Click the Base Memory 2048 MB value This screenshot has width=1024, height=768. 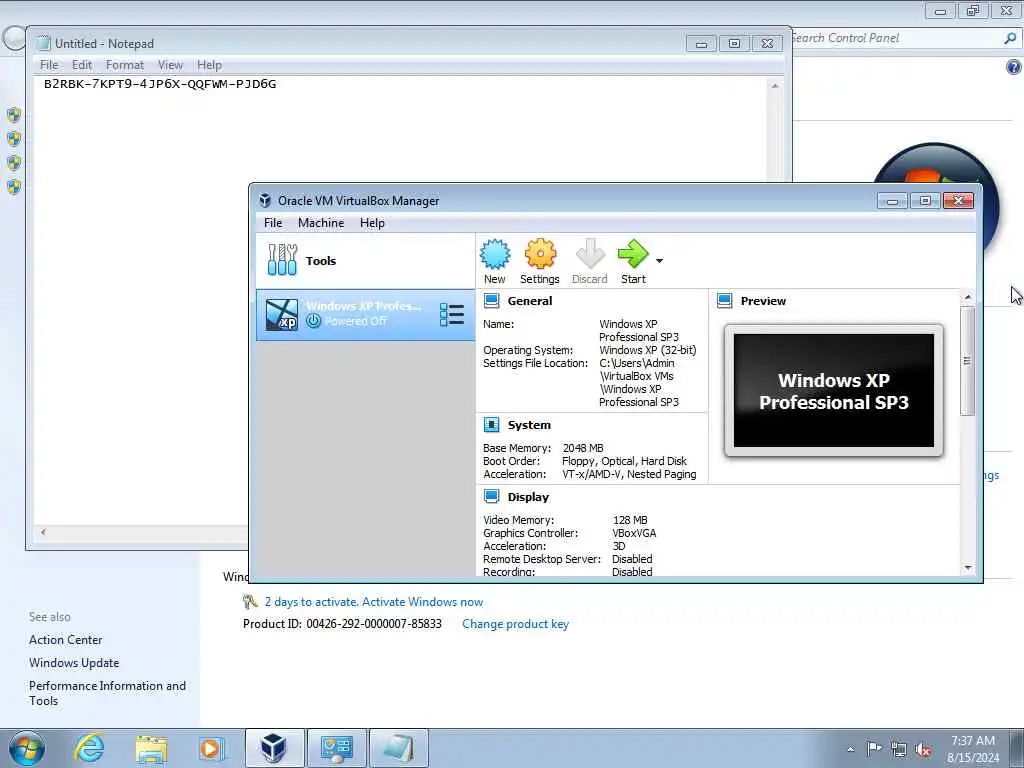point(583,448)
